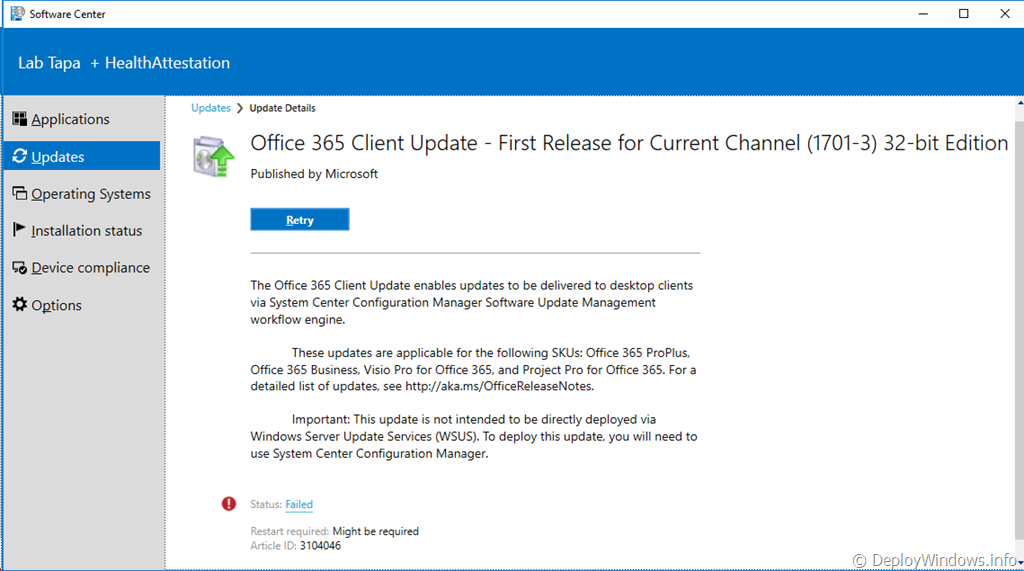Click the Published by Microsoft text
This screenshot has height=571, width=1024.
click(314, 174)
